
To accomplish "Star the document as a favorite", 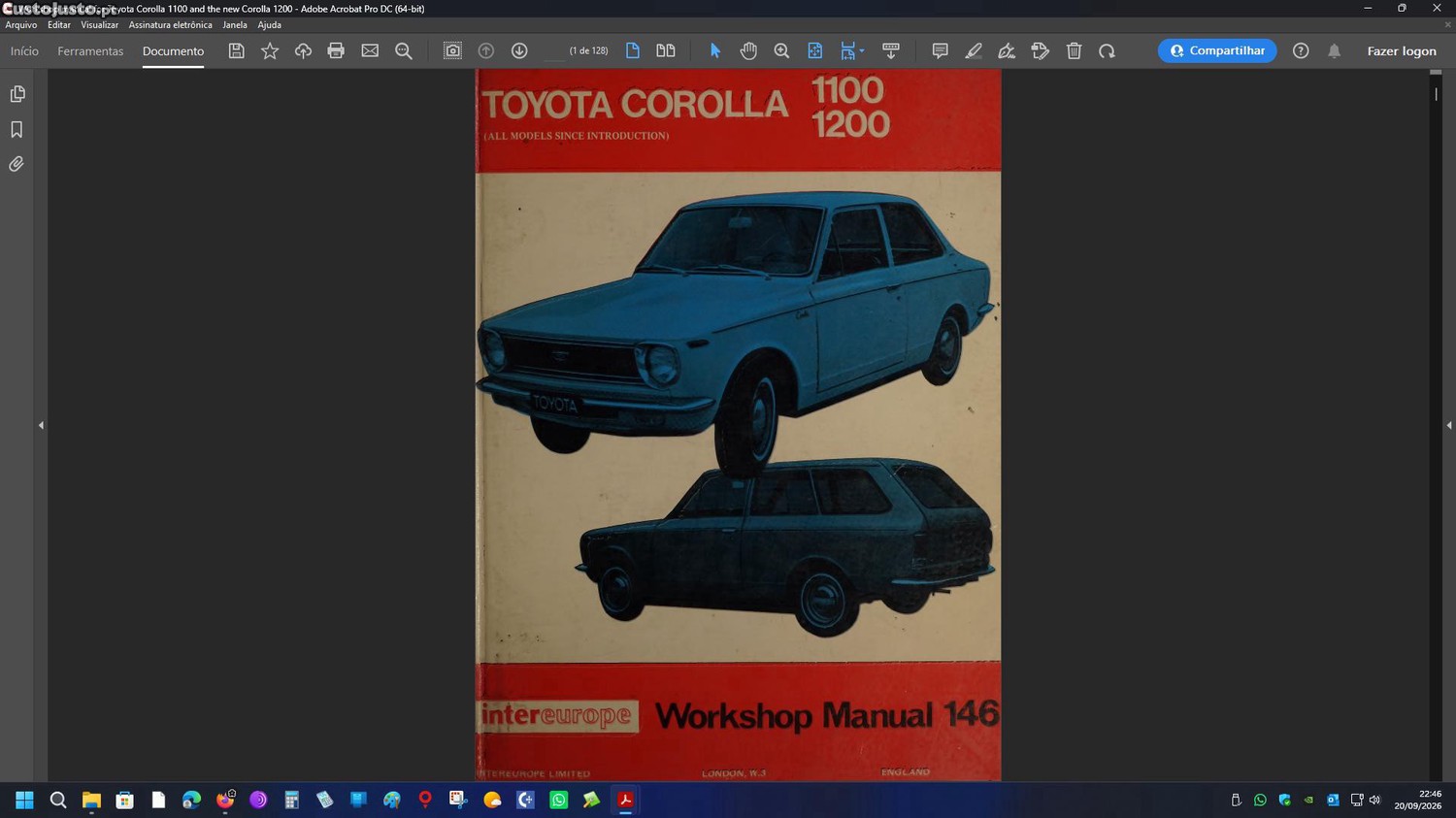I will [270, 50].
